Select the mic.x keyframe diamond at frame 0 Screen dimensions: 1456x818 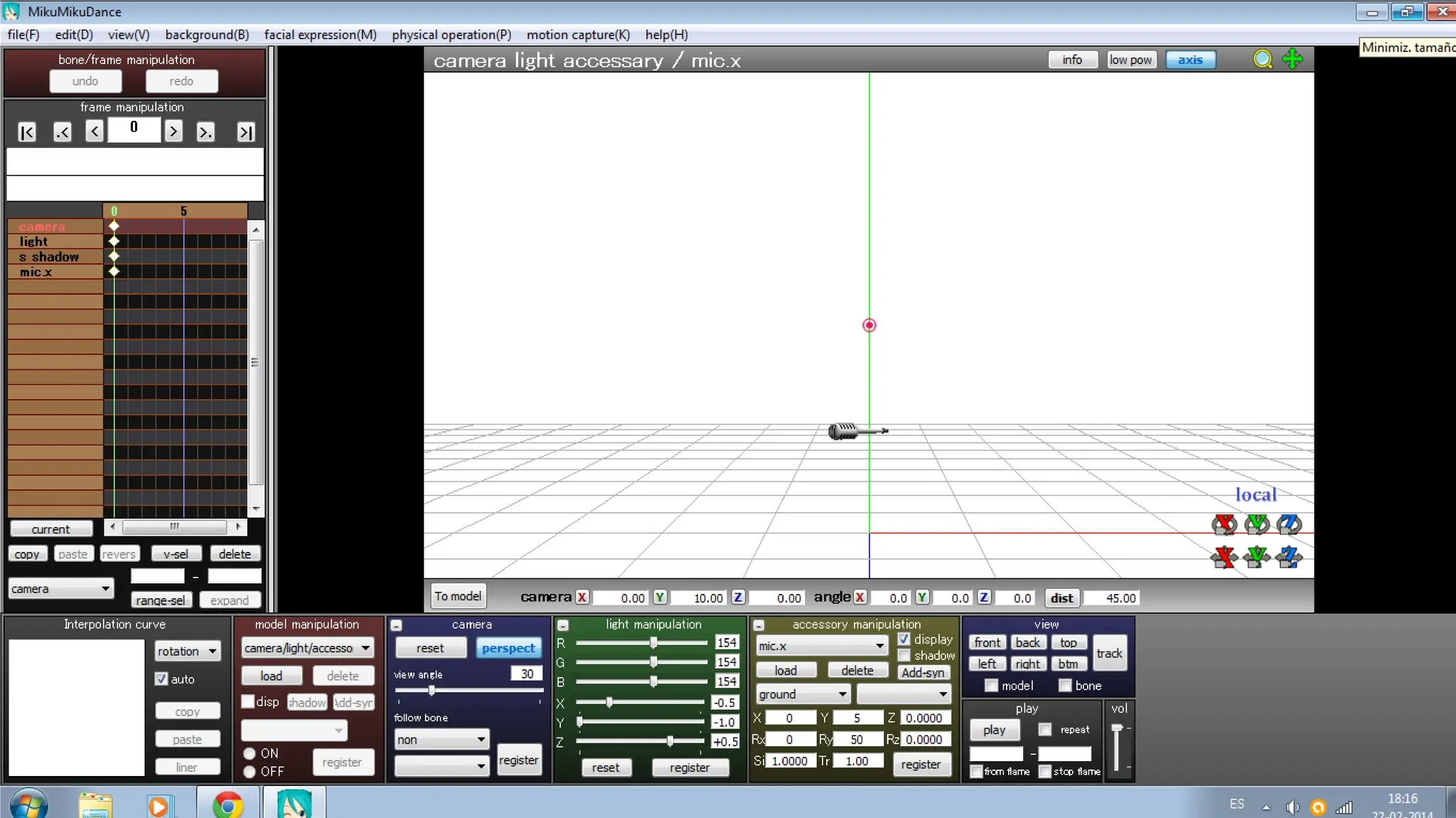114,271
